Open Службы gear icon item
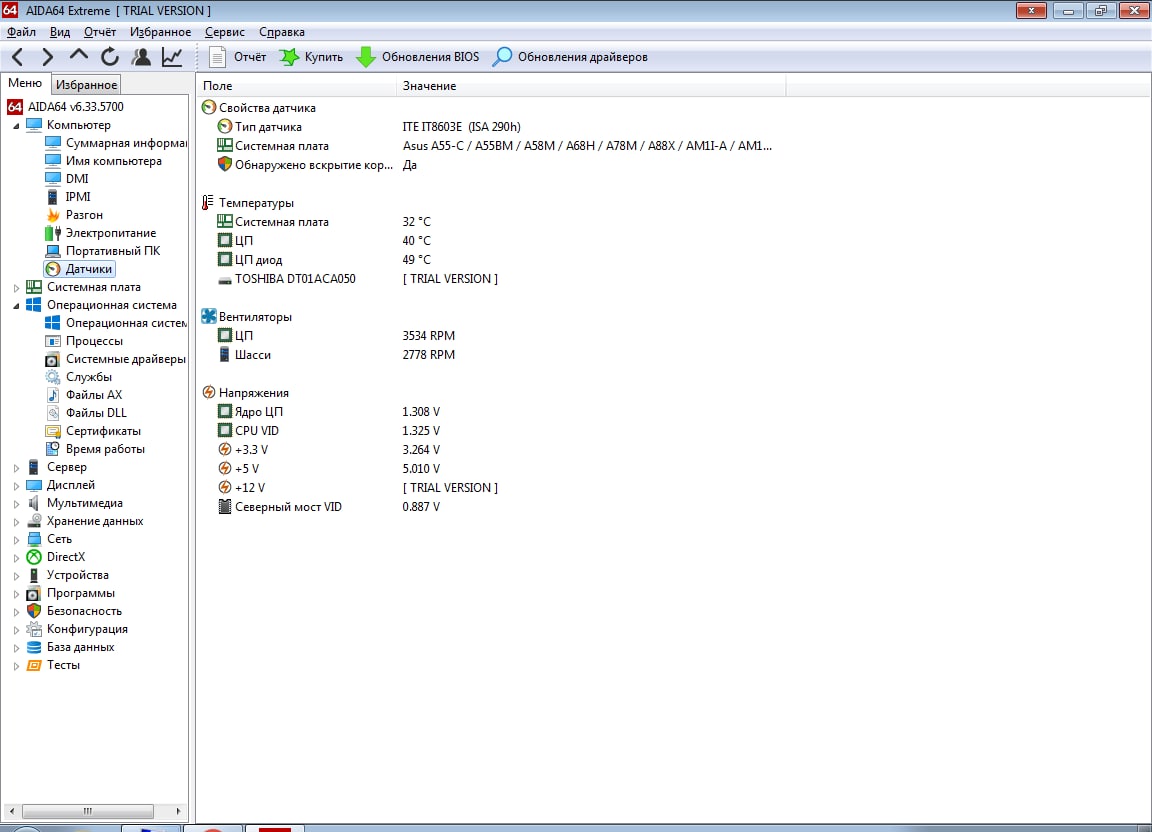 [79, 377]
